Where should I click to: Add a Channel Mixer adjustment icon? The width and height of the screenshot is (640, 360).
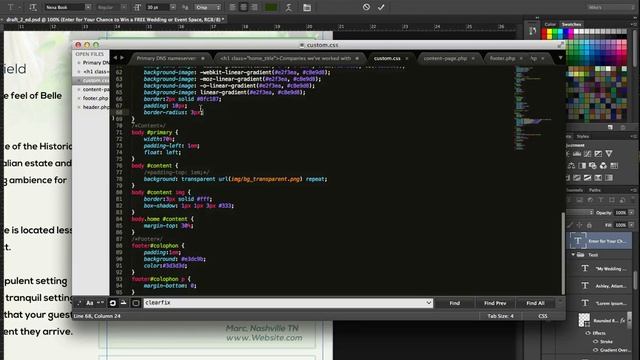tap(603, 166)
